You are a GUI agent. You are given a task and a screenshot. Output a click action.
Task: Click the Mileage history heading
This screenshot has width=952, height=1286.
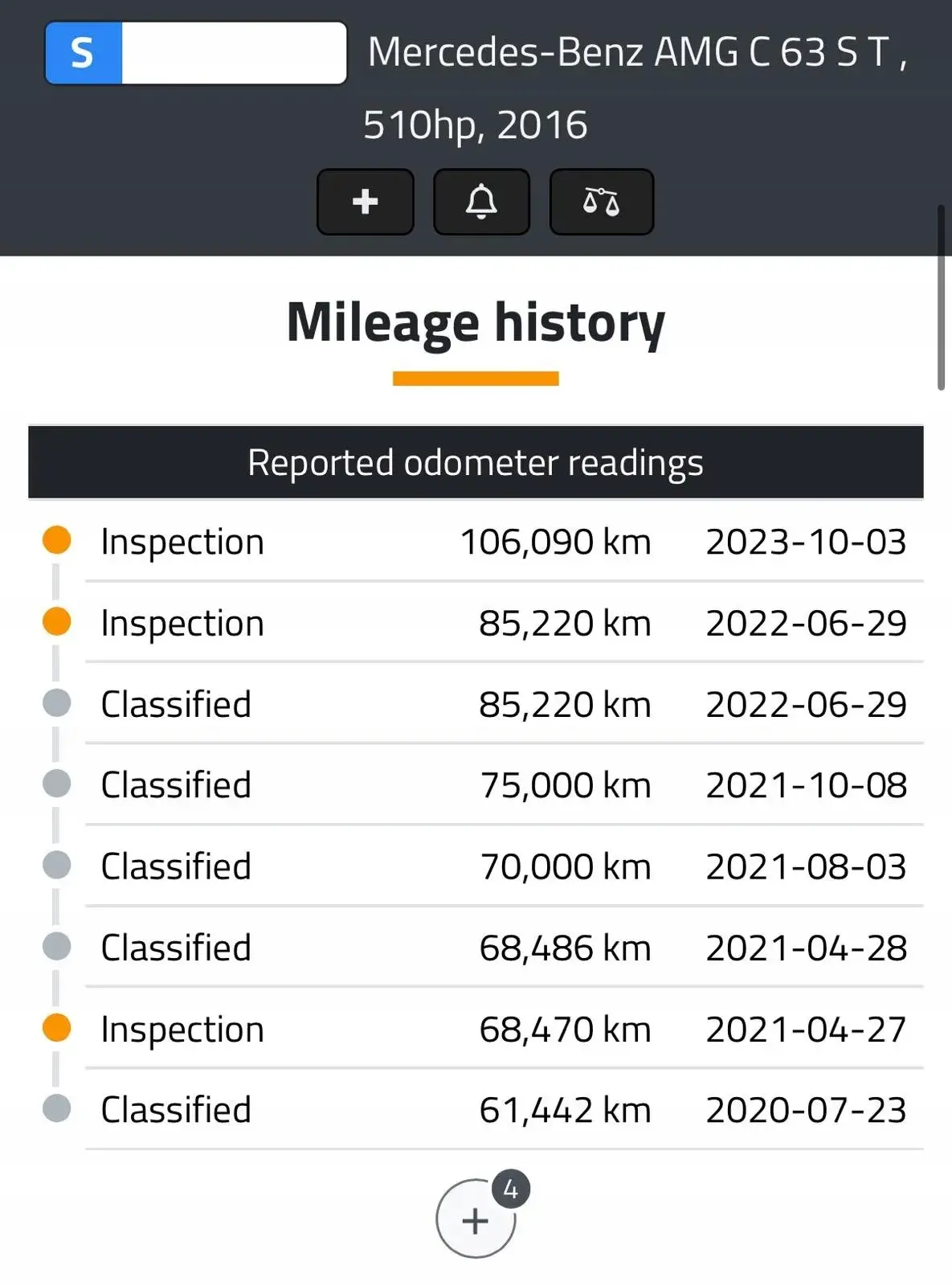(x=476, y=322)
